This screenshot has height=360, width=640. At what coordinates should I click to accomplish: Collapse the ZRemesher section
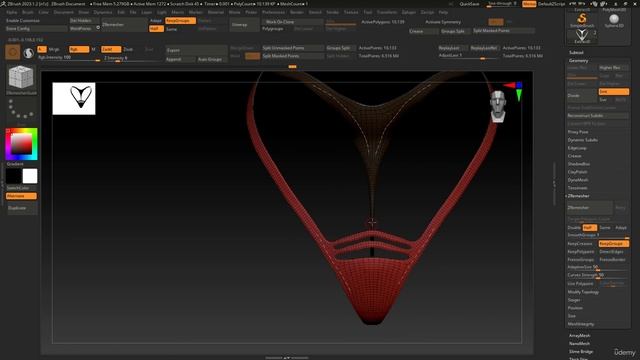coord(578,196)
